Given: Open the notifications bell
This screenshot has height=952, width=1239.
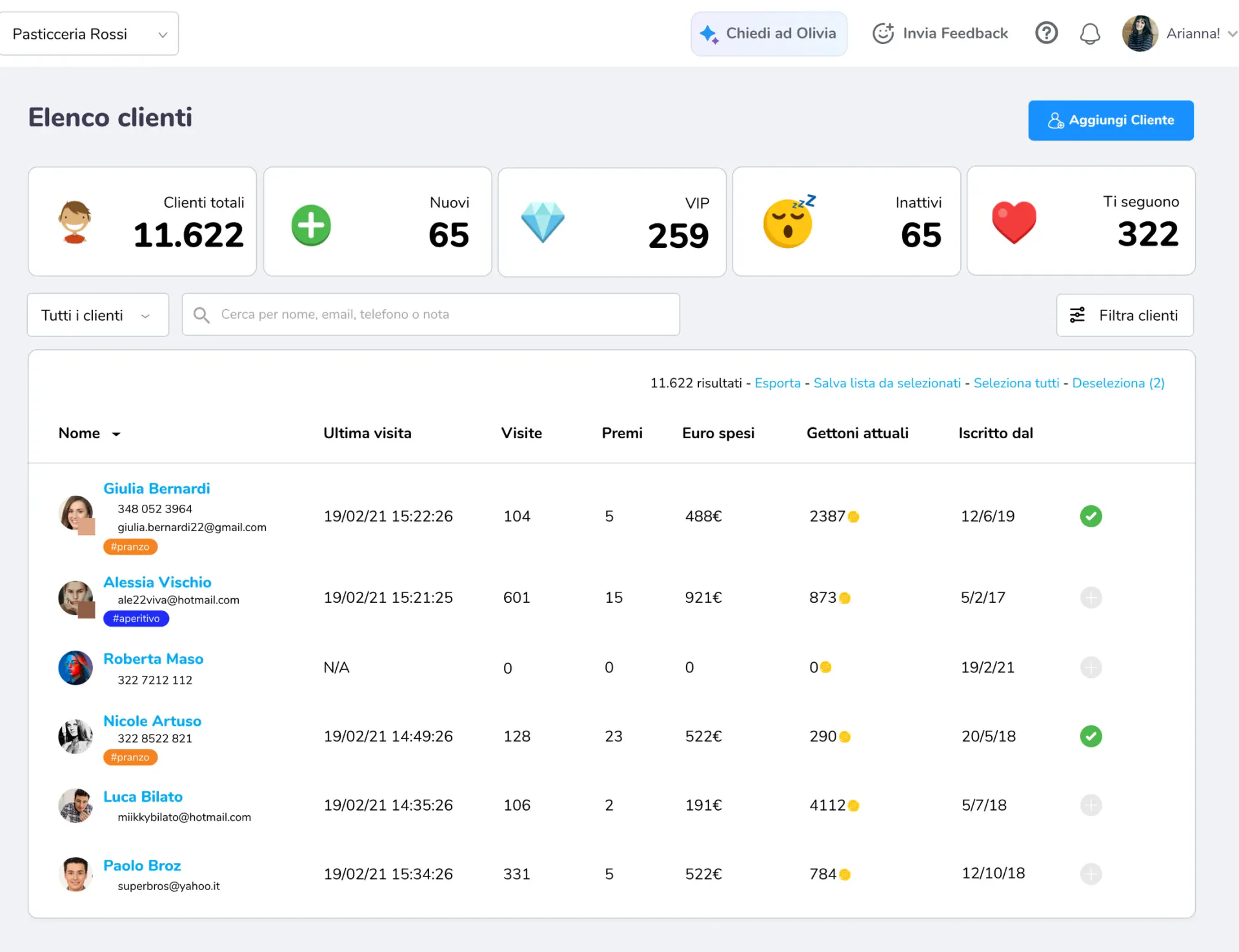Looking at the screenshot, I should (x=1090, y=34).
